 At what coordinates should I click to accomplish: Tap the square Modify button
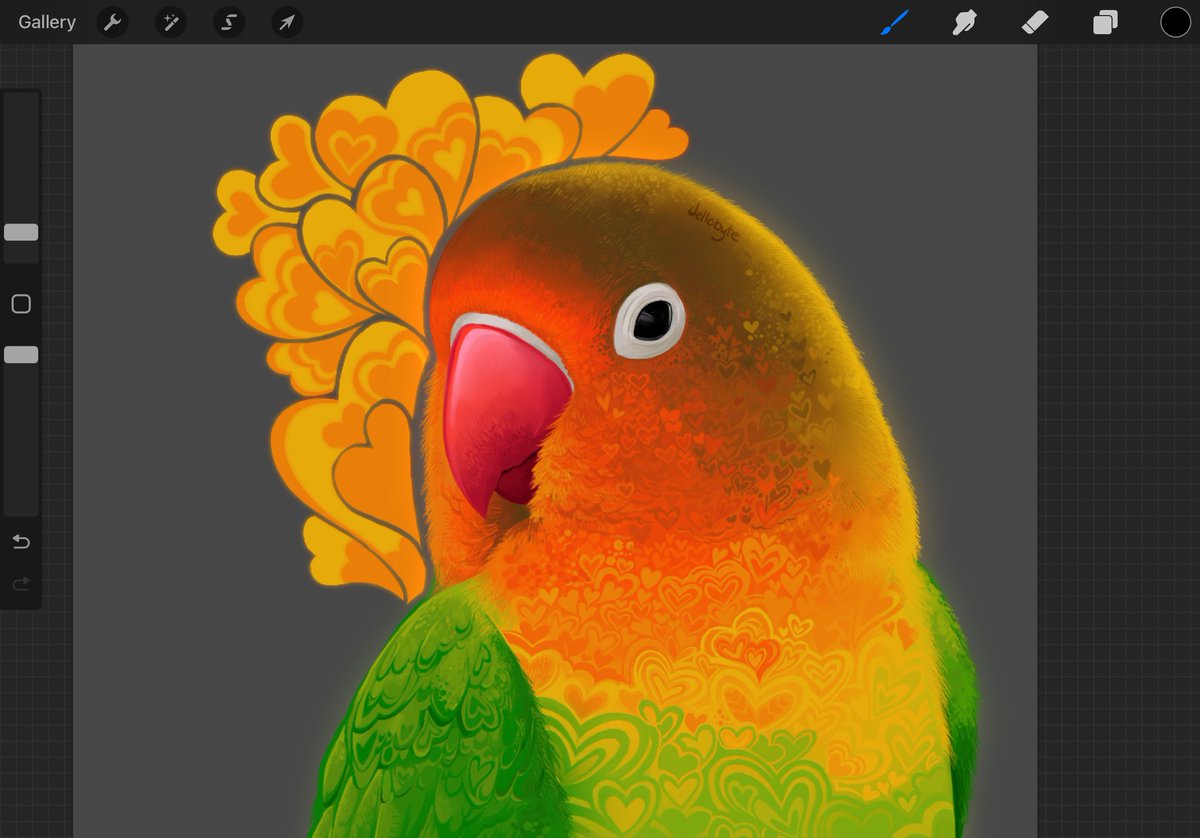click(x=21, y=304)
